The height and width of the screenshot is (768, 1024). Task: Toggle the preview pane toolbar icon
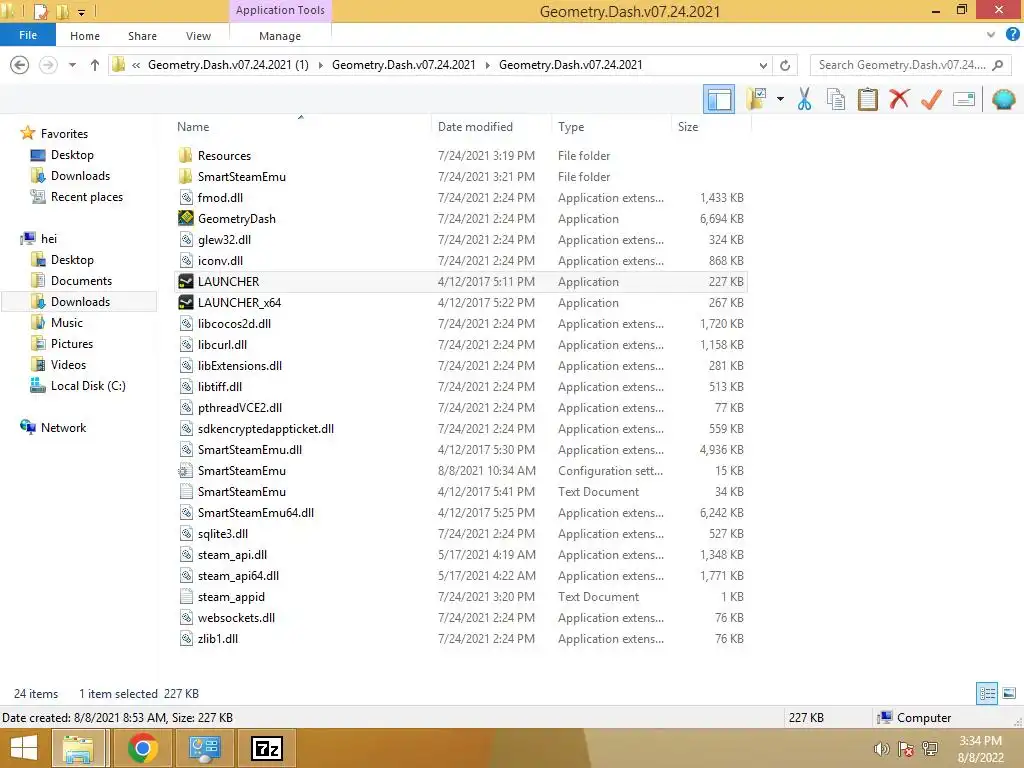pyautogui.click(x=718, y=100)
